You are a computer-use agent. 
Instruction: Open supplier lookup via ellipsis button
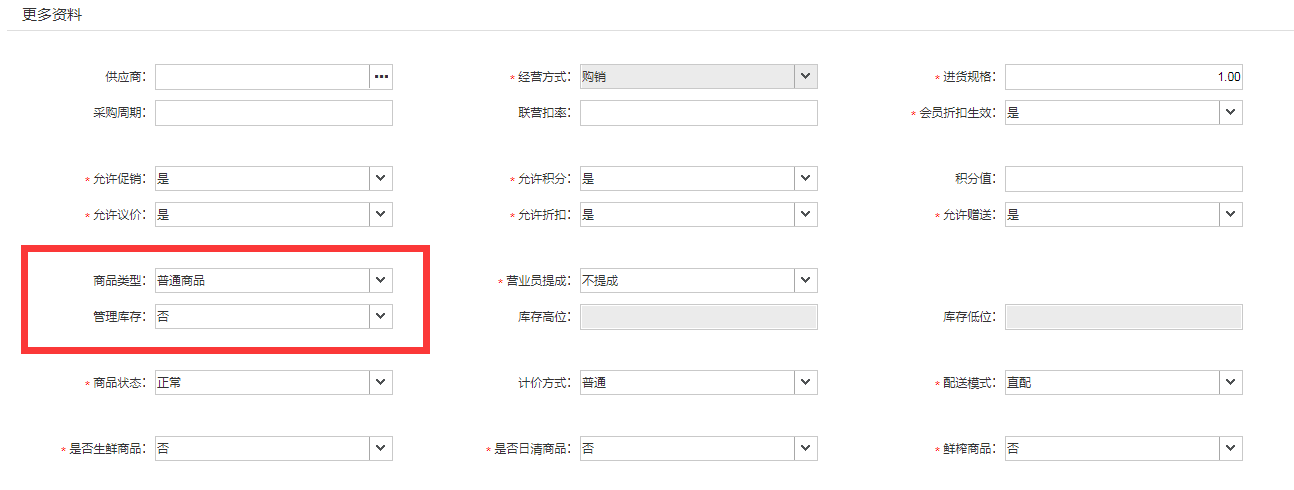point(381,77)
